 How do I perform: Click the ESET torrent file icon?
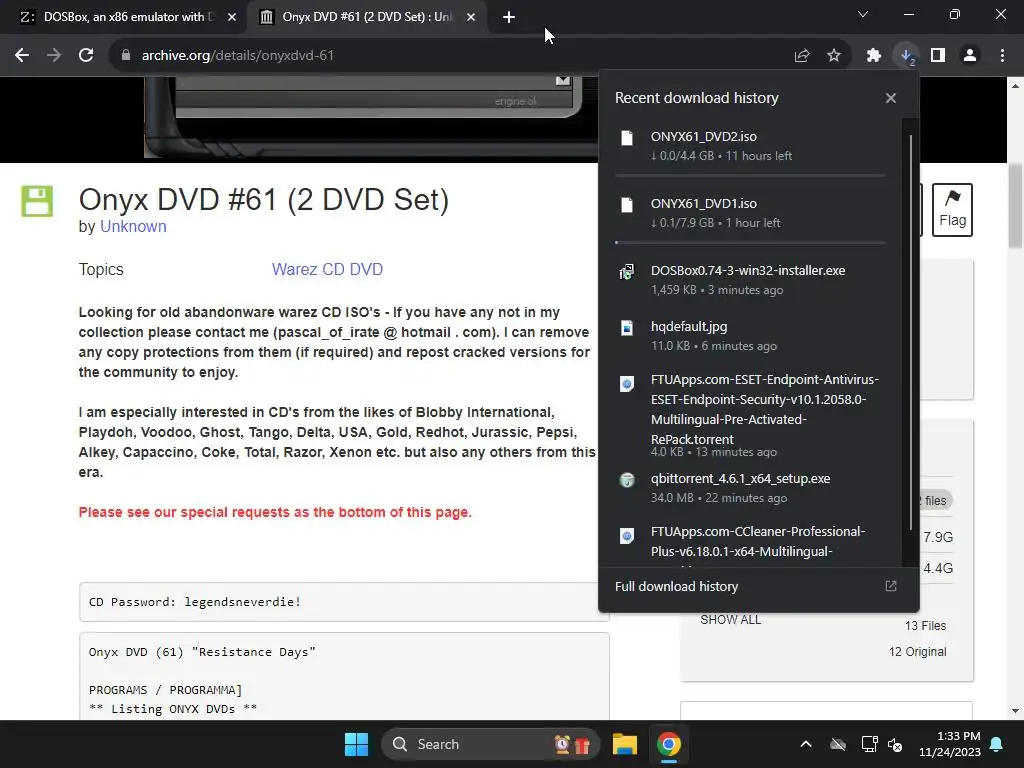[x=627, y=384]
